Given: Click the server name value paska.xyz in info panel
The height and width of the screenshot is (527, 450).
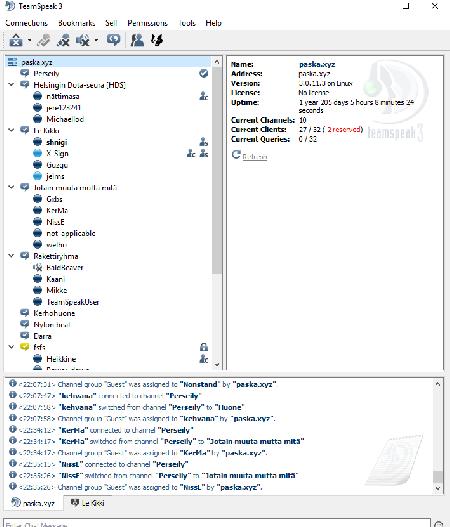Looking at the screenshot, I should click(317, 64).
